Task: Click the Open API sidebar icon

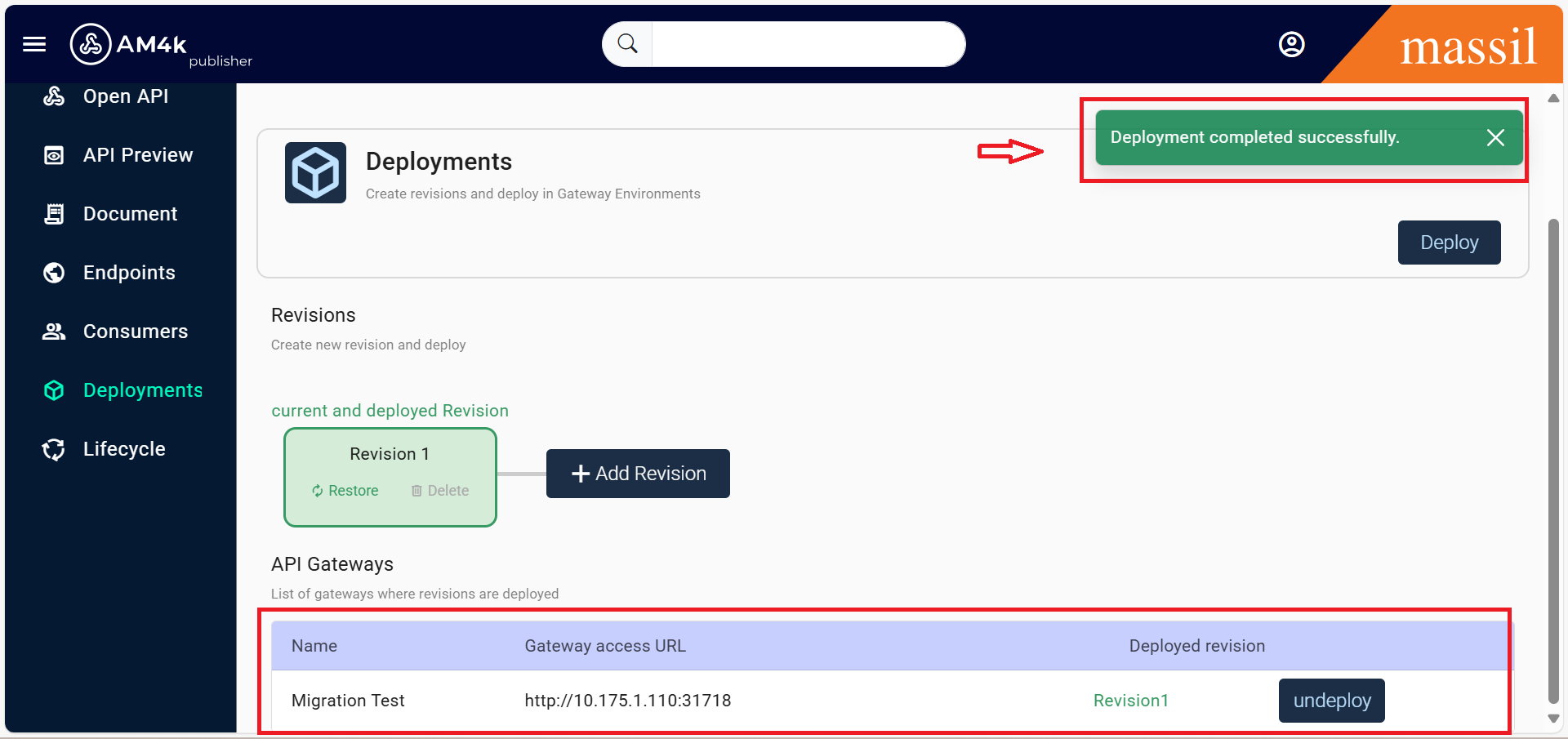Action: 54,96
